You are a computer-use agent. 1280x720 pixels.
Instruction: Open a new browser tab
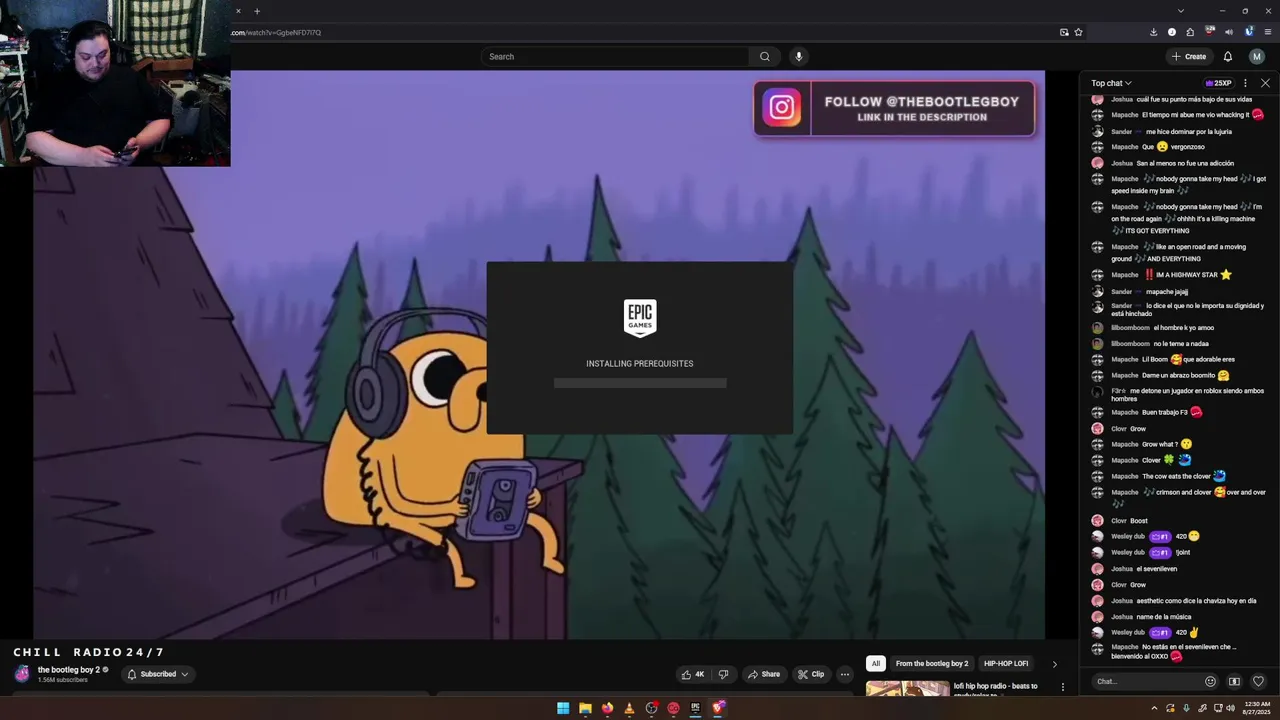[x=257, y=11]
